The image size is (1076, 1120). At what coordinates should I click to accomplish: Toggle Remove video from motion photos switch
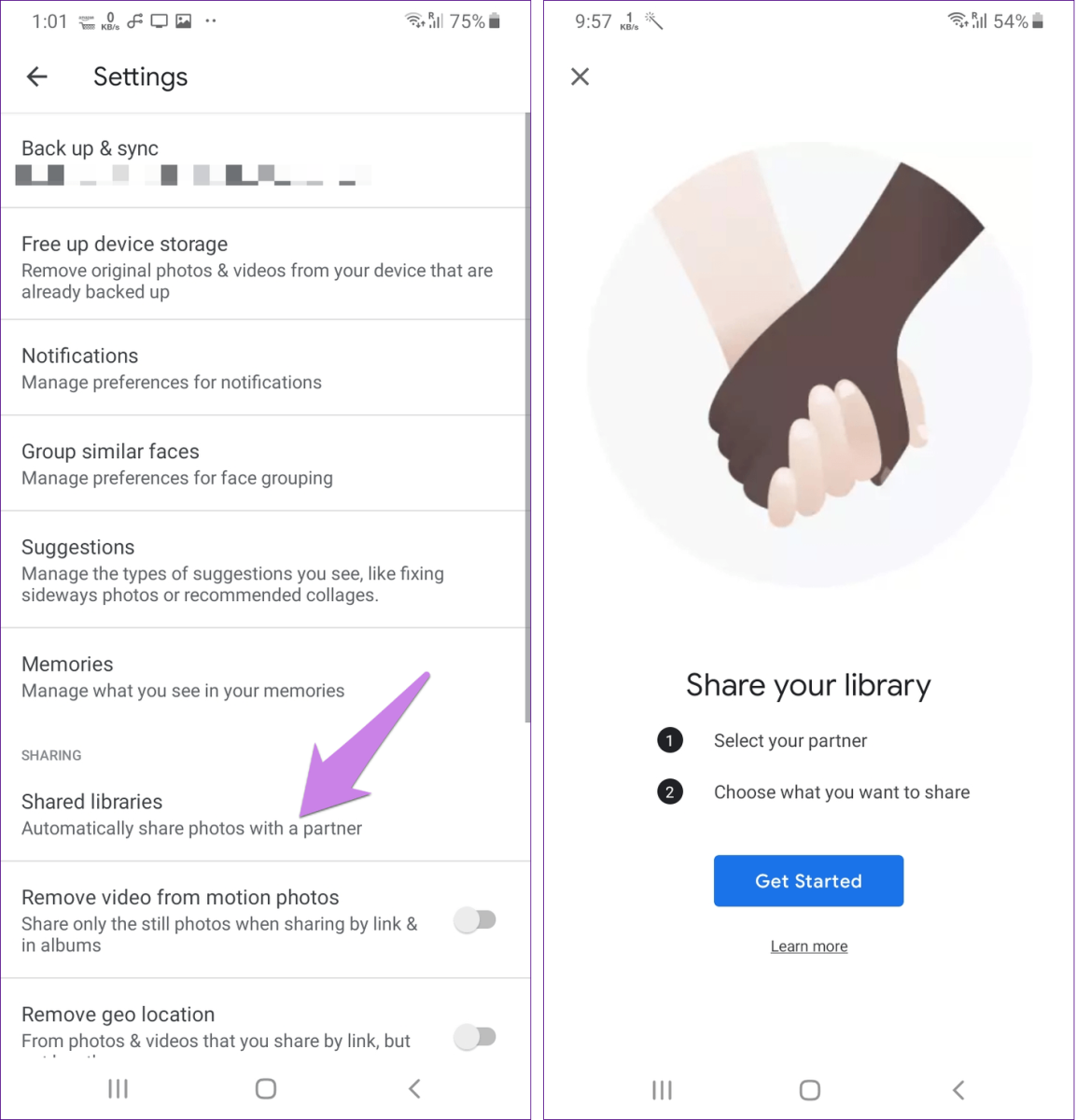click(475, 920)
